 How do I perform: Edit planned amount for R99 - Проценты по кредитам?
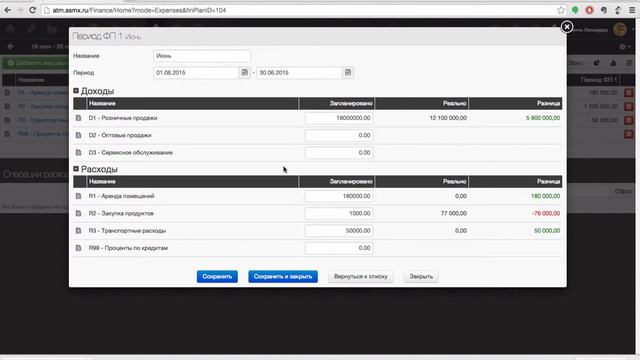[339, 248]
